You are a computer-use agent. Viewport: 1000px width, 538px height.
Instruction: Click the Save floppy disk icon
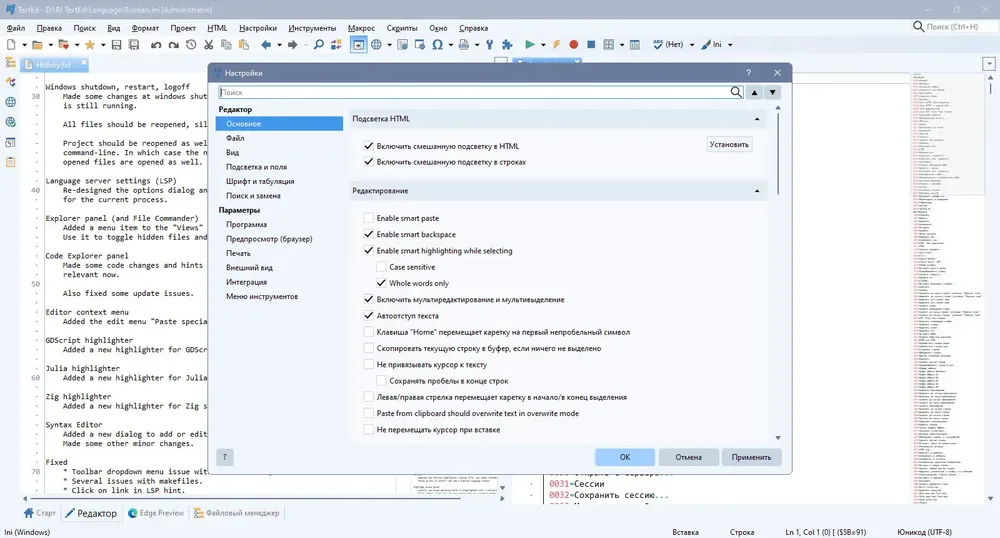tap(116, 45)
